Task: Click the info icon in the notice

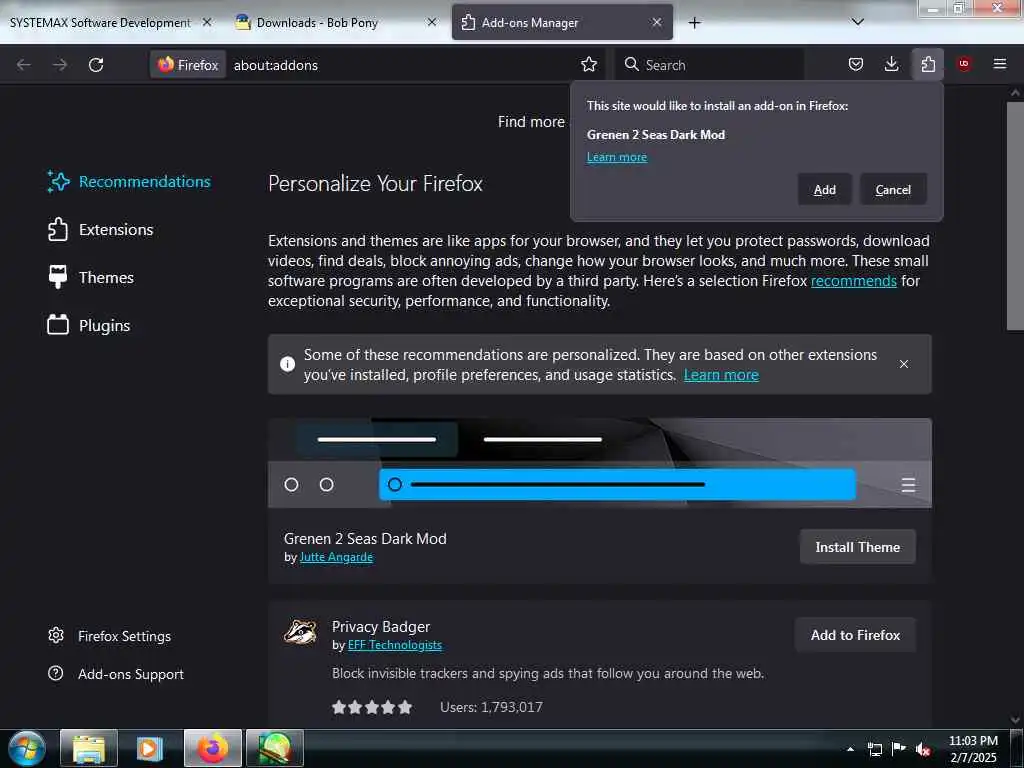Action: [287, 364]
